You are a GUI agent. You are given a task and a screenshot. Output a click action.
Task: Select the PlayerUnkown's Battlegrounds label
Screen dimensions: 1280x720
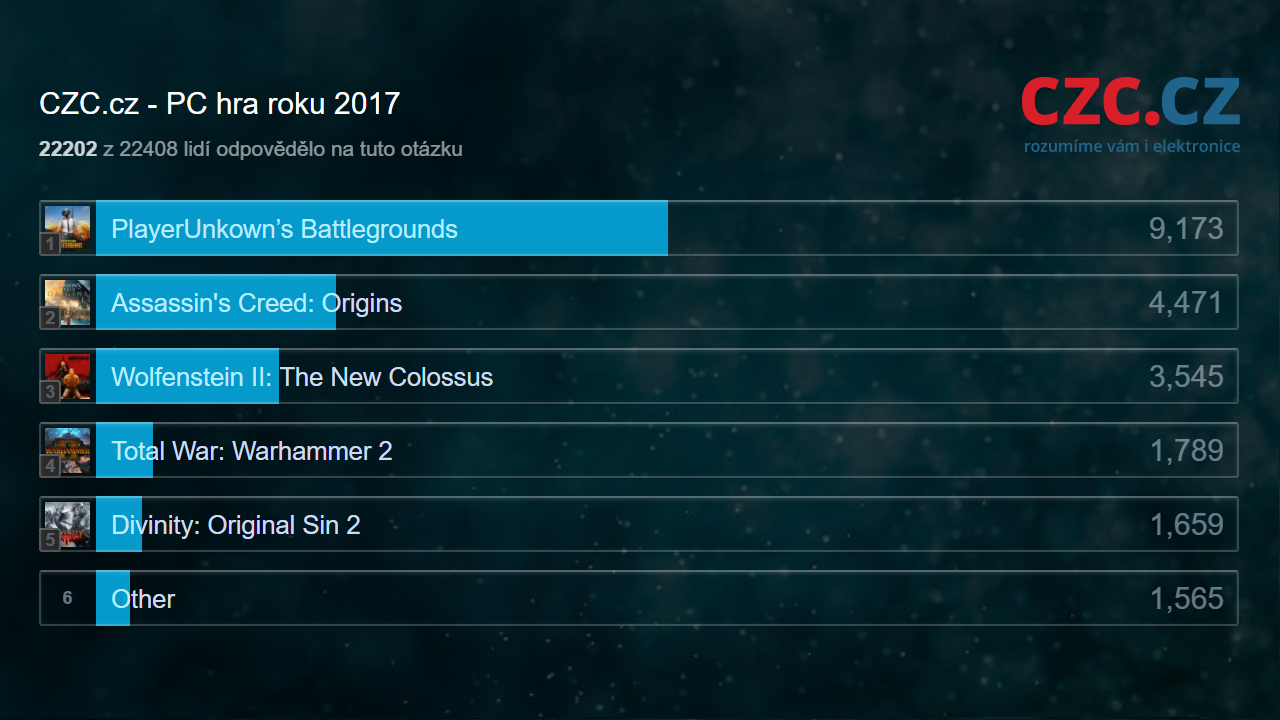[284, 229]
